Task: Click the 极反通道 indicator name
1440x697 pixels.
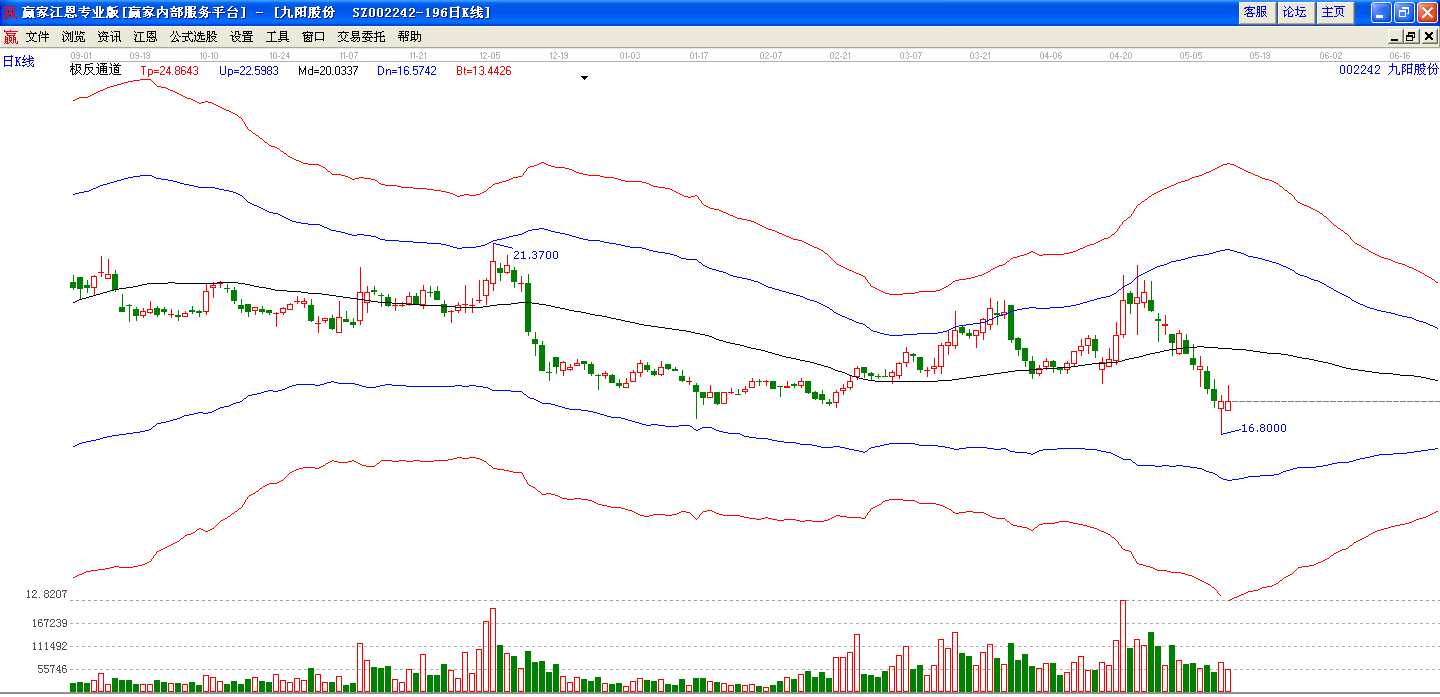Action: coord(95,70)
